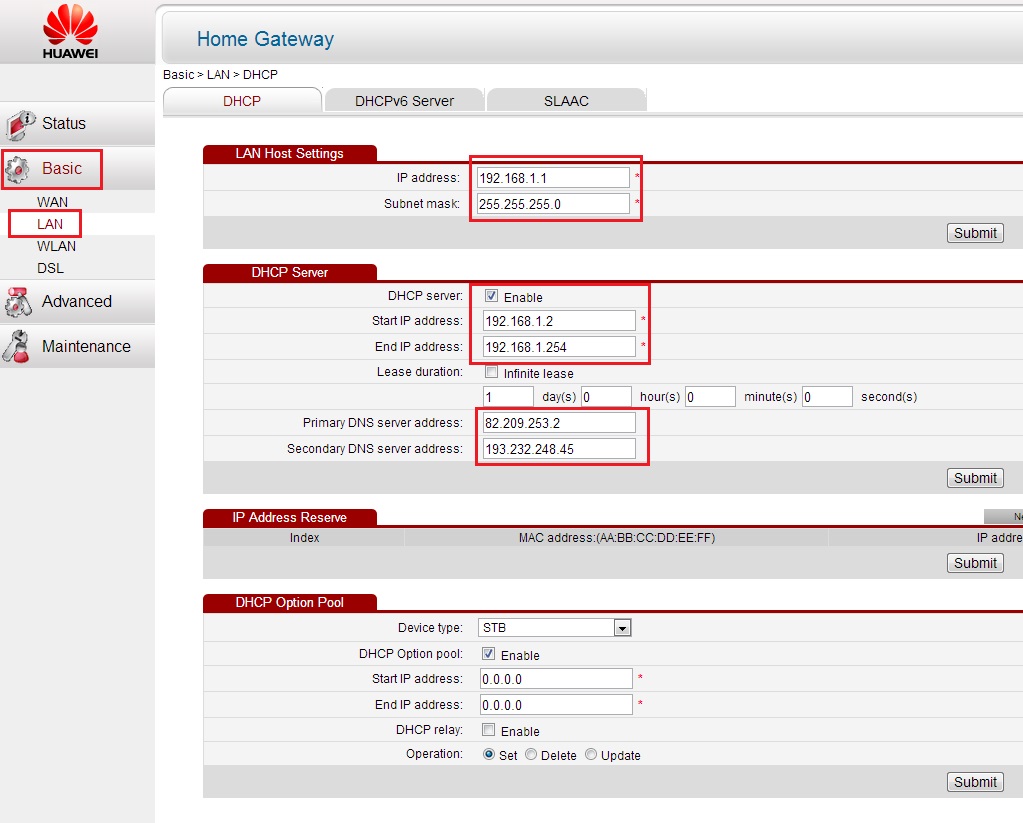Uncheck the DHCP Option pool Enable checkbox
Viewport: 1023px width, 823px height.
489,654
